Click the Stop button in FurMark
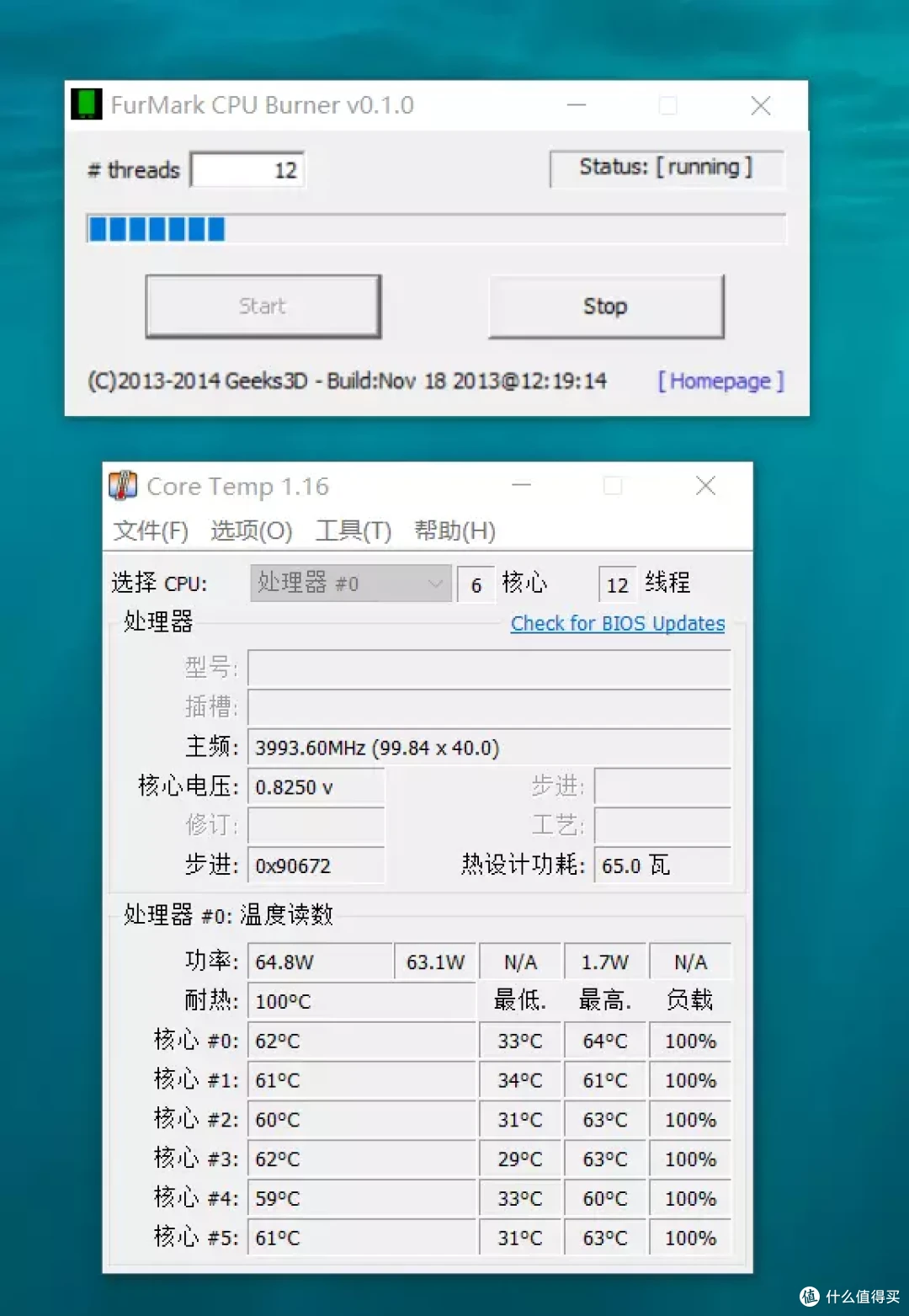 pos(606,306)
